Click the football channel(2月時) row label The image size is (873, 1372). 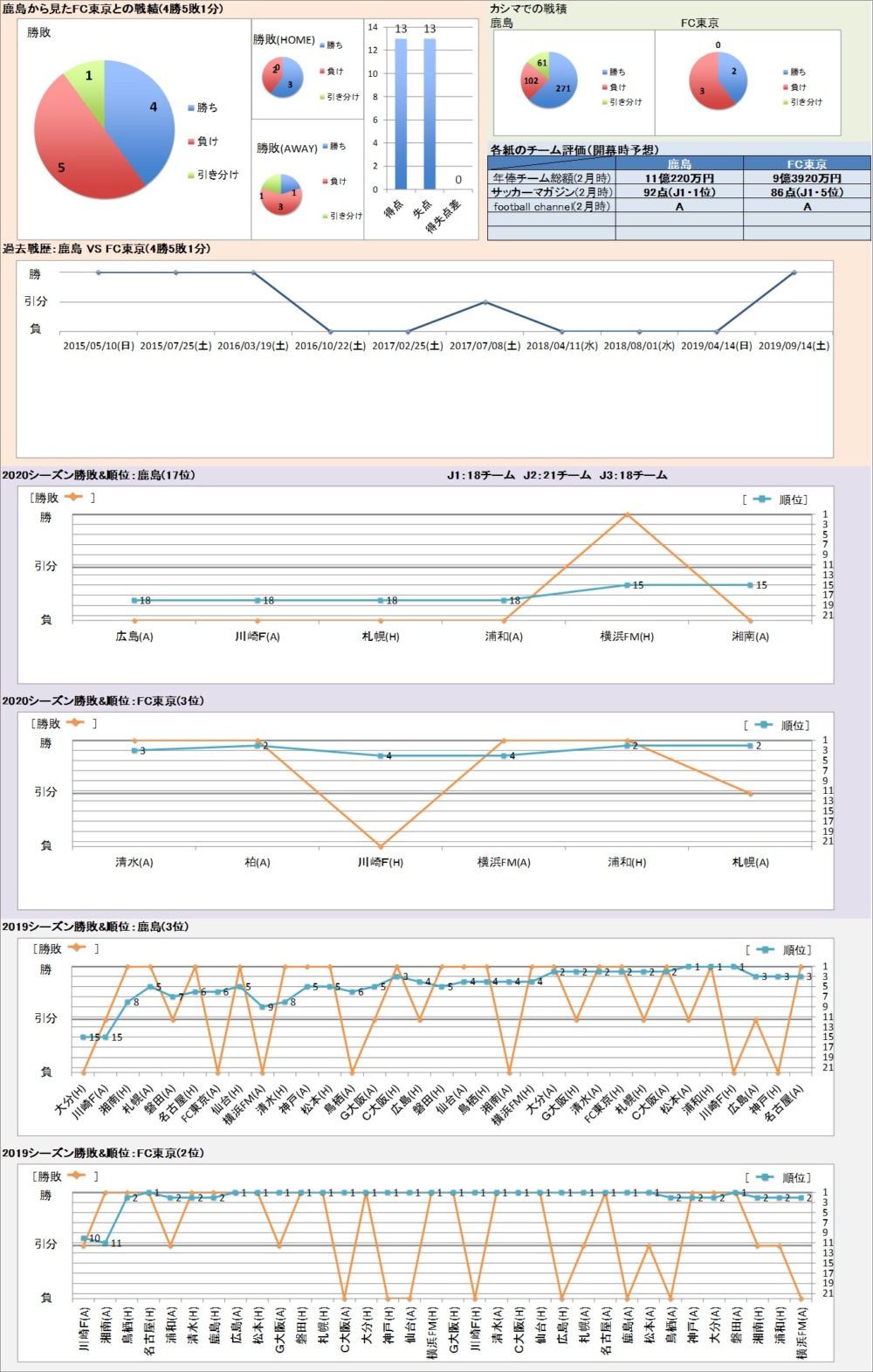pyautogui.click(x=552, y=207)
